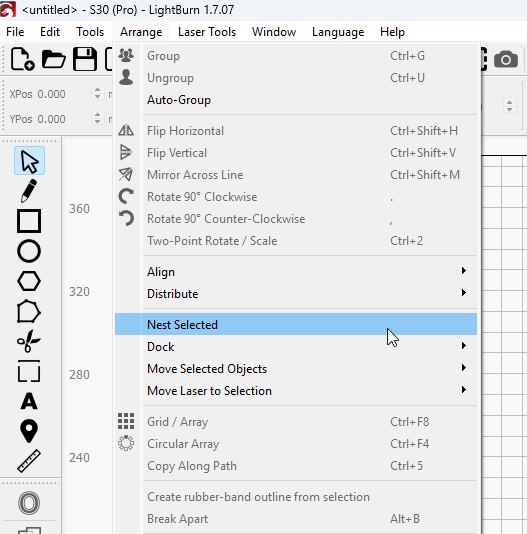Activate the Measure ruler tool
The width and height of the screenshot is (527, 534).
point(29,461)
